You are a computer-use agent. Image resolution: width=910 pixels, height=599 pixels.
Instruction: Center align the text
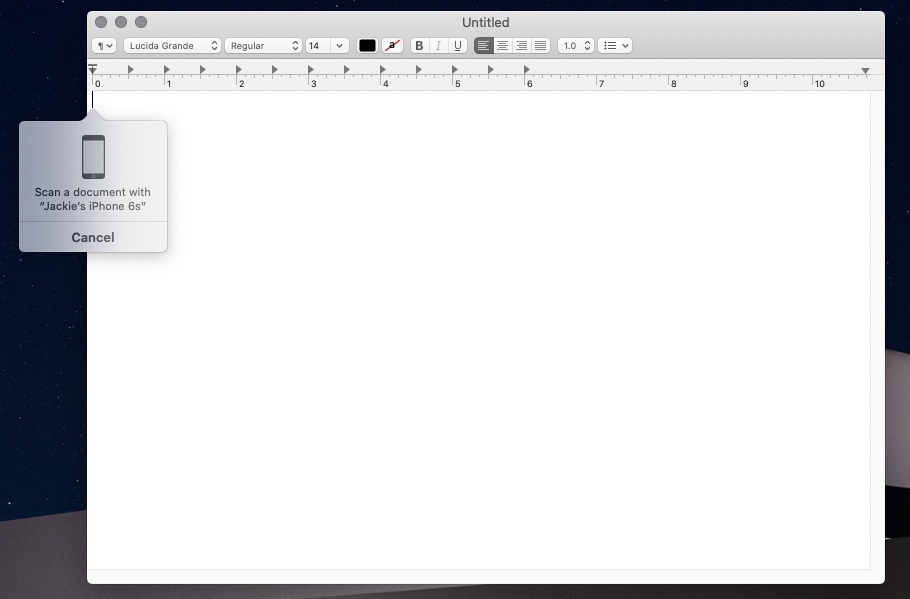(503, 46)
